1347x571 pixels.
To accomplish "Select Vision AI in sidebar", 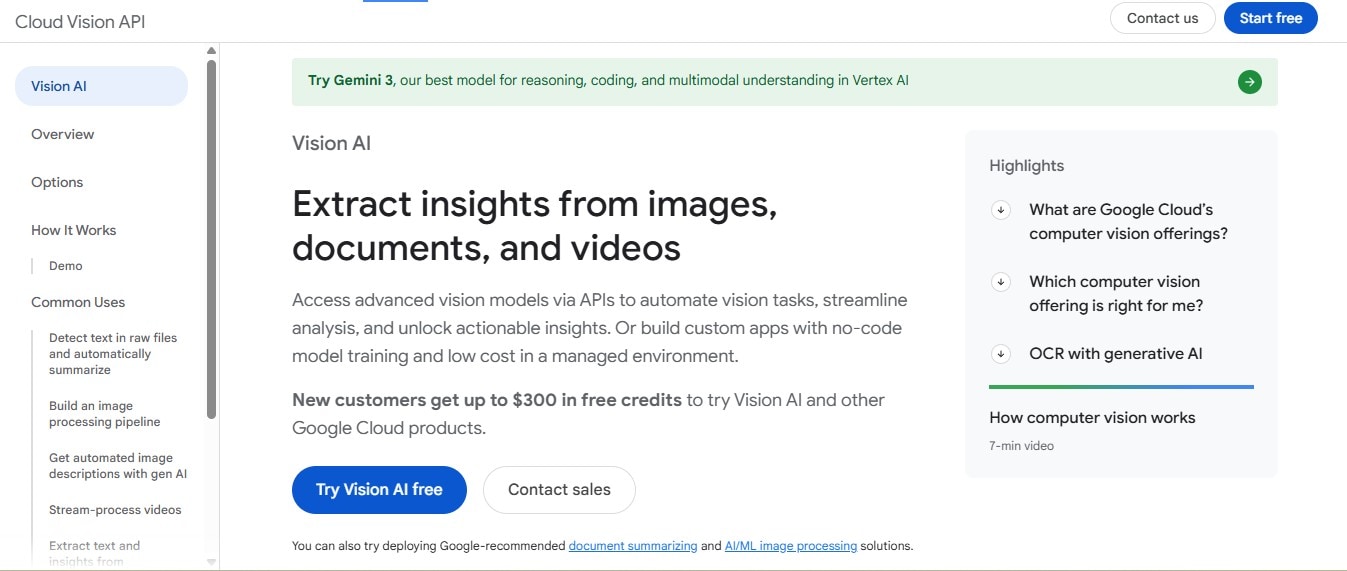I will 101,86.
